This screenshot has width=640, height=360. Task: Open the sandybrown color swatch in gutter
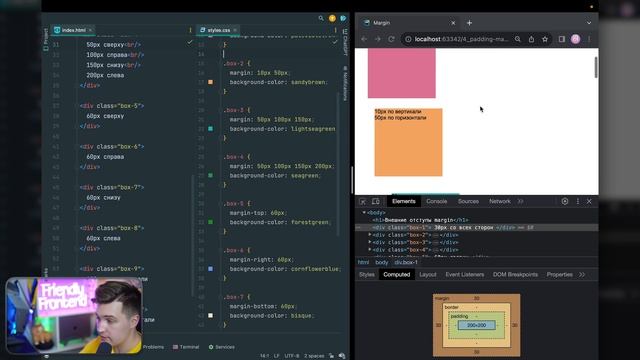pos(211,82)
